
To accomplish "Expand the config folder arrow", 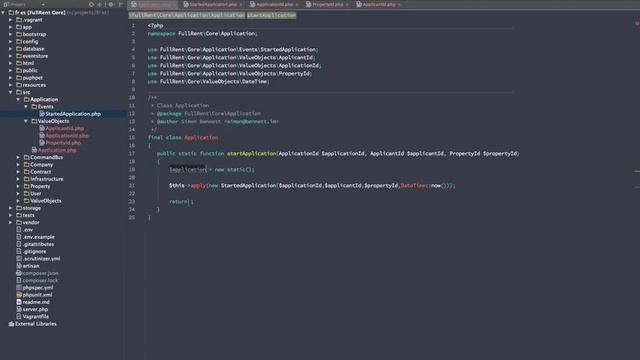I will [11, 42].
